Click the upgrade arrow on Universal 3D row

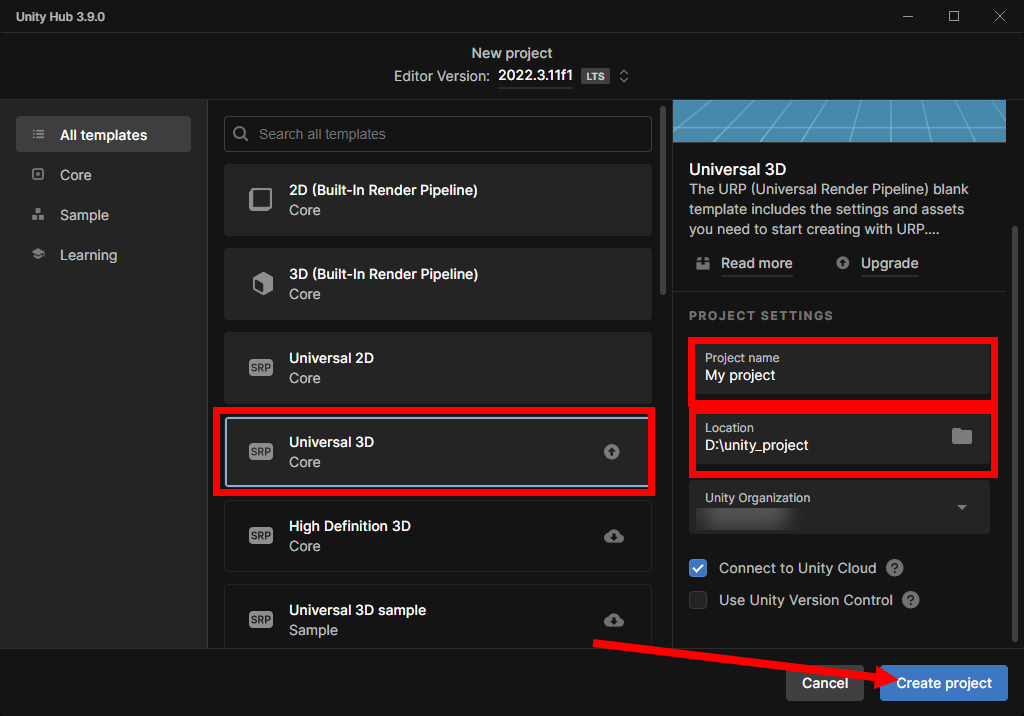point(611,451)
